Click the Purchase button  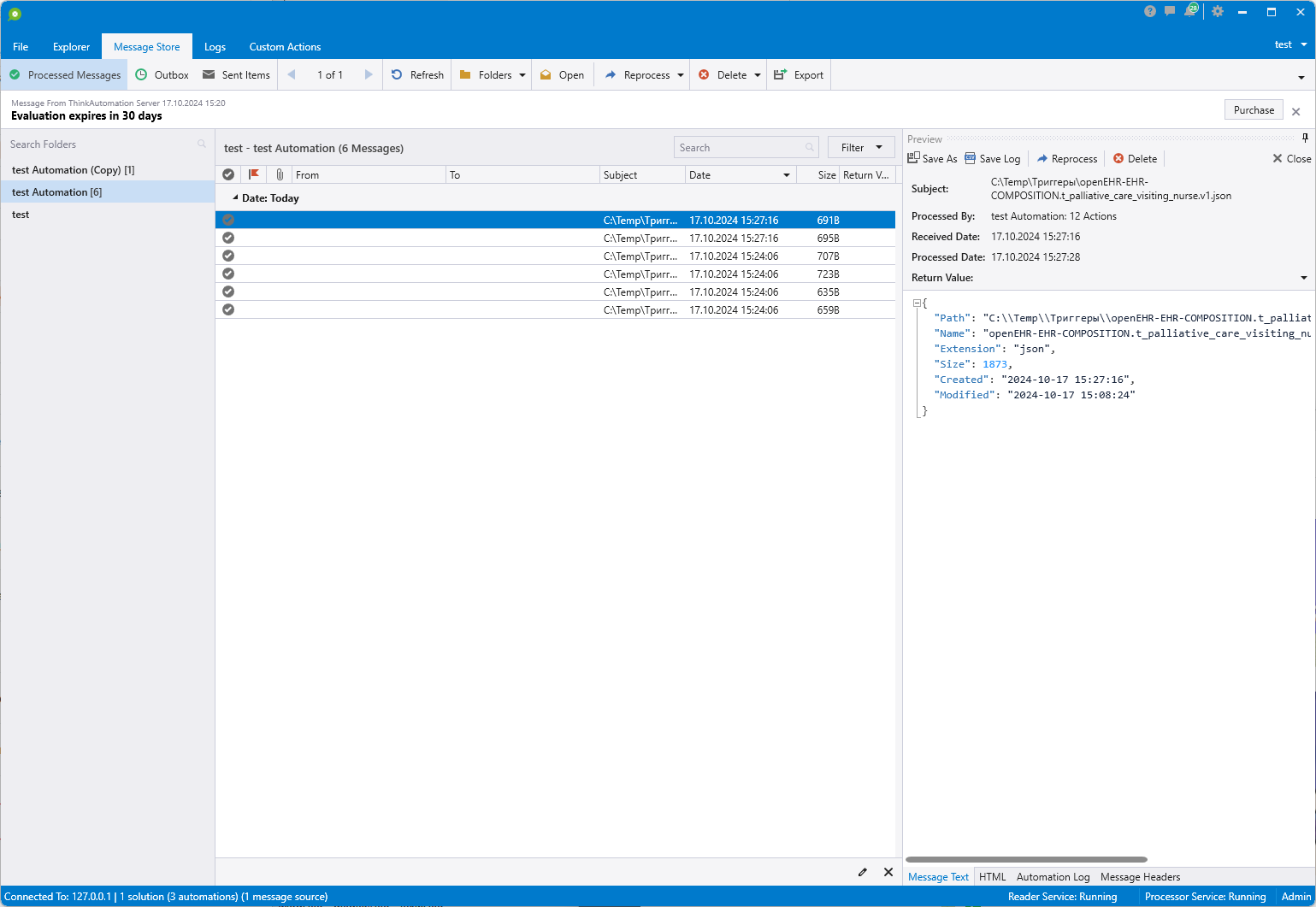[x=1254, y=110]
